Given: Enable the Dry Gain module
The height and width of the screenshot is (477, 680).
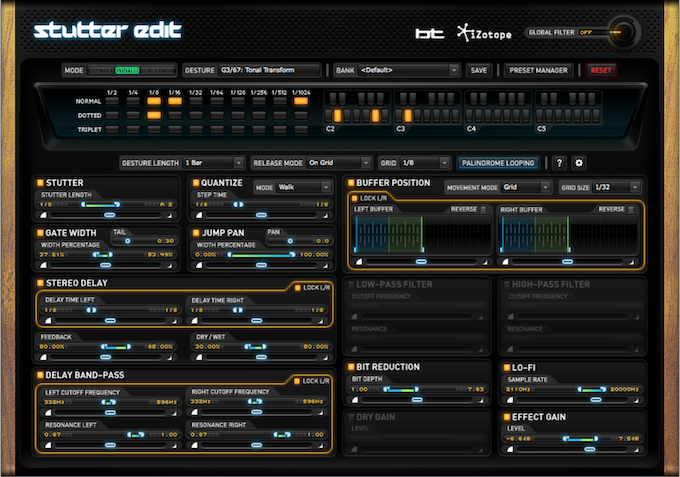Looking at the screenshot, I should [351, 417].
